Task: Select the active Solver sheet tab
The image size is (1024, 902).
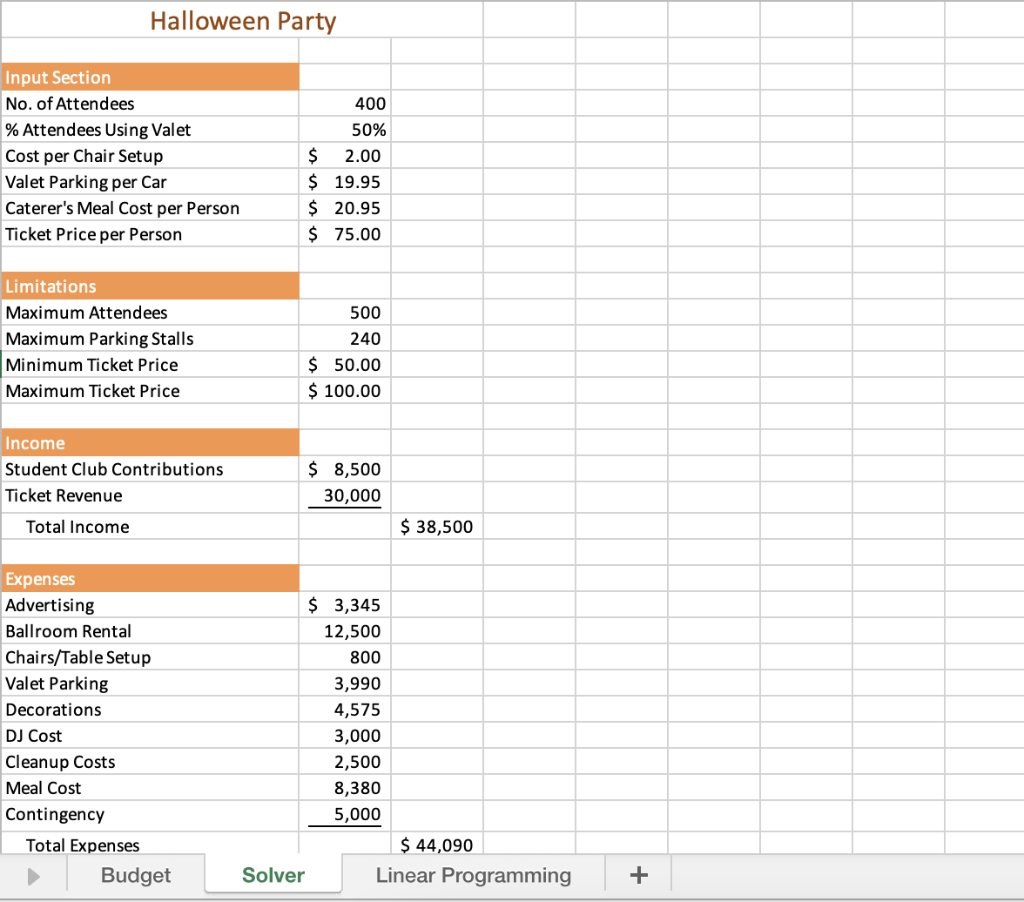Action: point(272,875)
